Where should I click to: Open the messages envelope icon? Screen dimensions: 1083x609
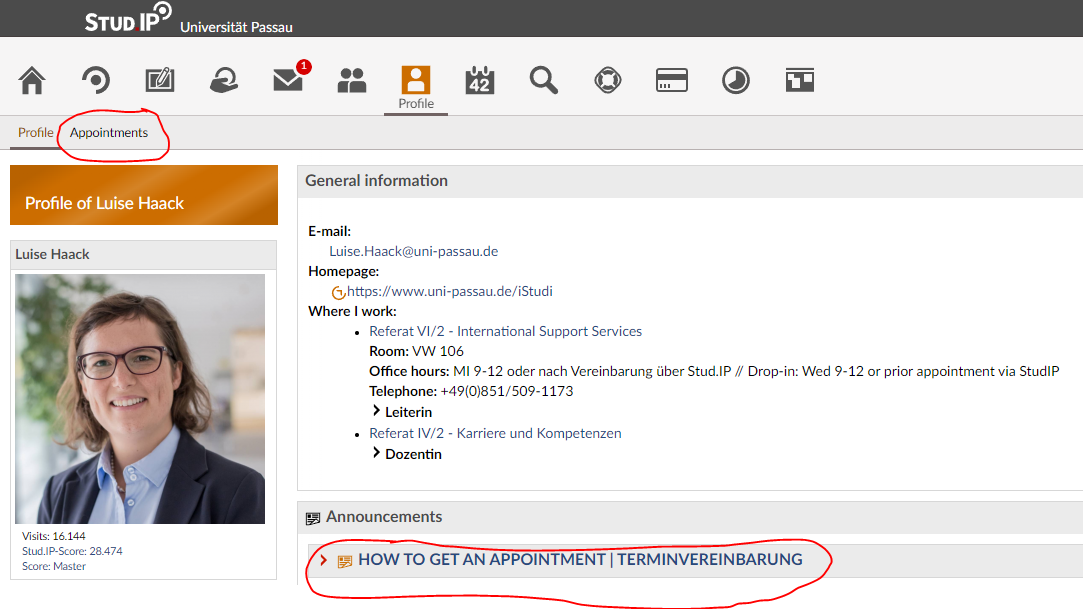289,80
